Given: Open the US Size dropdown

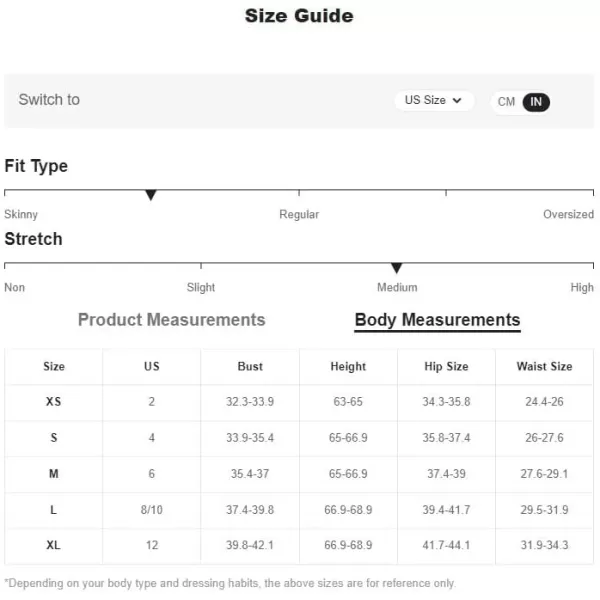Looking at the screenshot, I should pos(434,101).
